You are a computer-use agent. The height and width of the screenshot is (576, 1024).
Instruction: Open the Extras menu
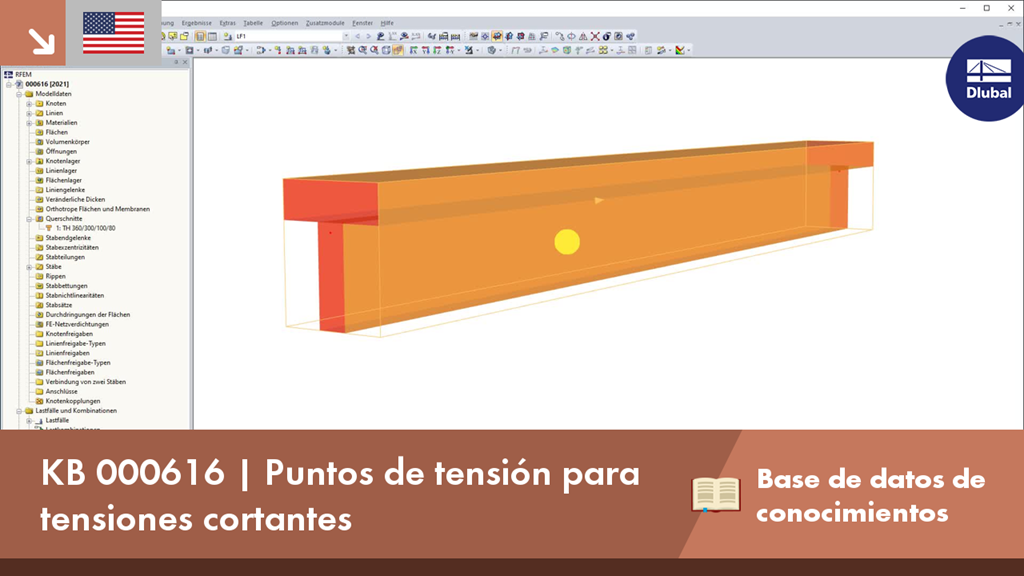[x=227, y=23]
